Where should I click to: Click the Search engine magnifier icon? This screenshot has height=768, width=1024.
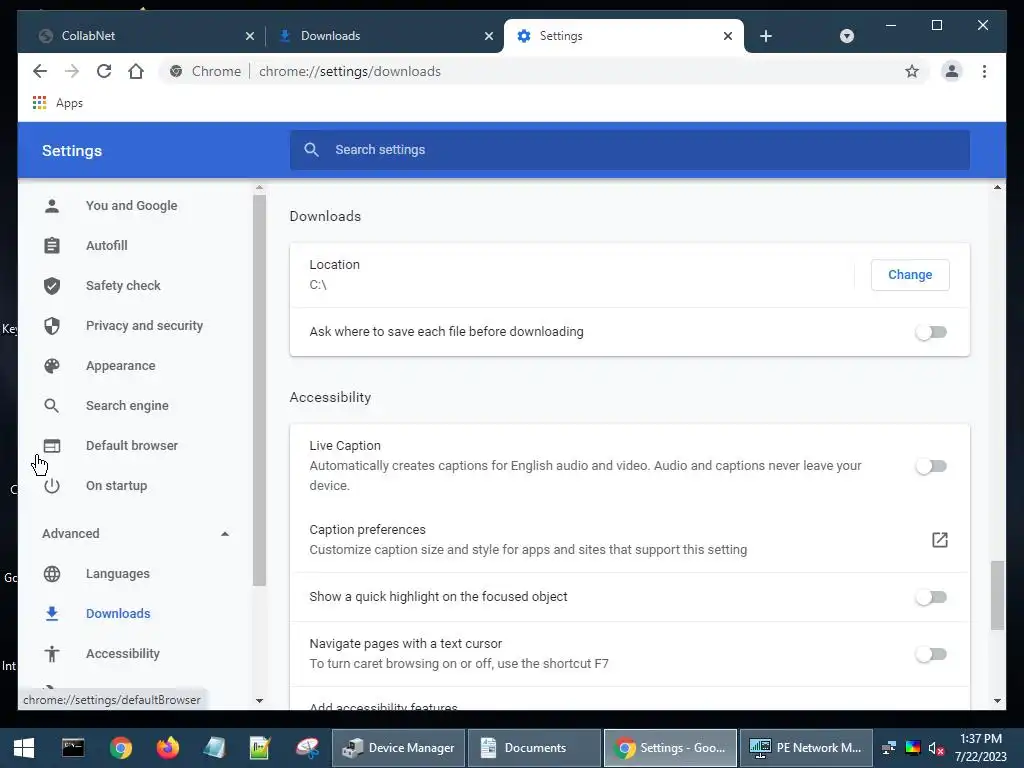pos(52,406)
